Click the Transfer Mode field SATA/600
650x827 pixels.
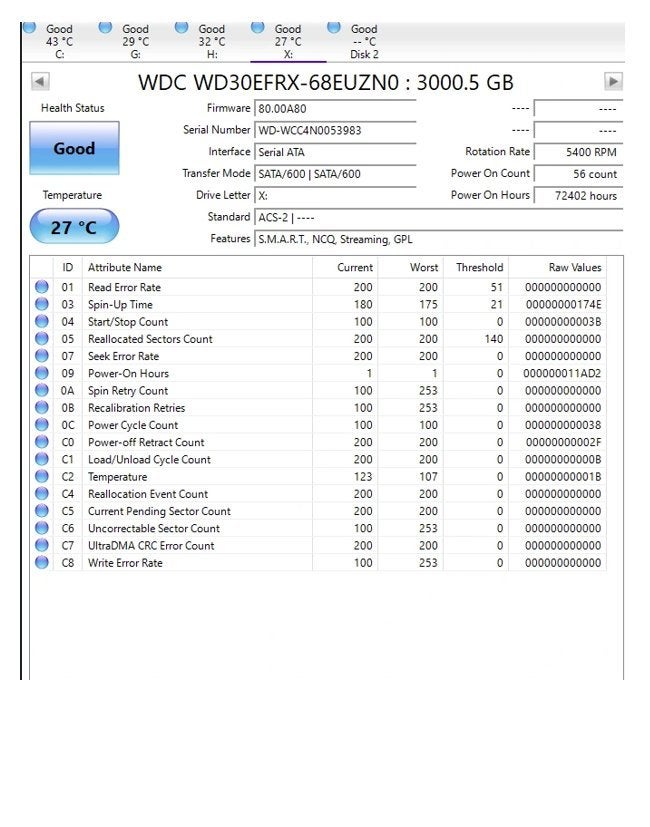click(335, 174)
